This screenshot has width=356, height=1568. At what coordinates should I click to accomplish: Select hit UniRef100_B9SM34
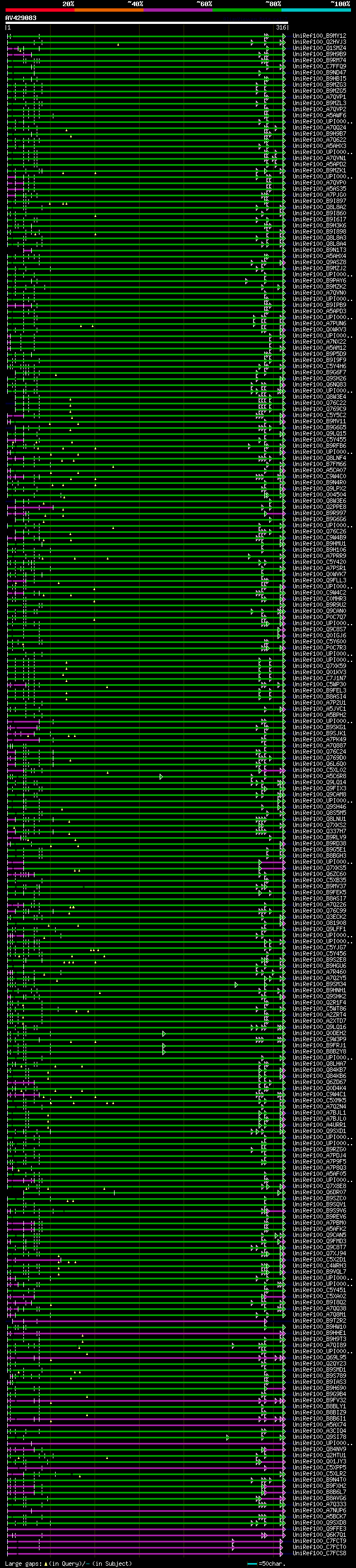(319, 985)
